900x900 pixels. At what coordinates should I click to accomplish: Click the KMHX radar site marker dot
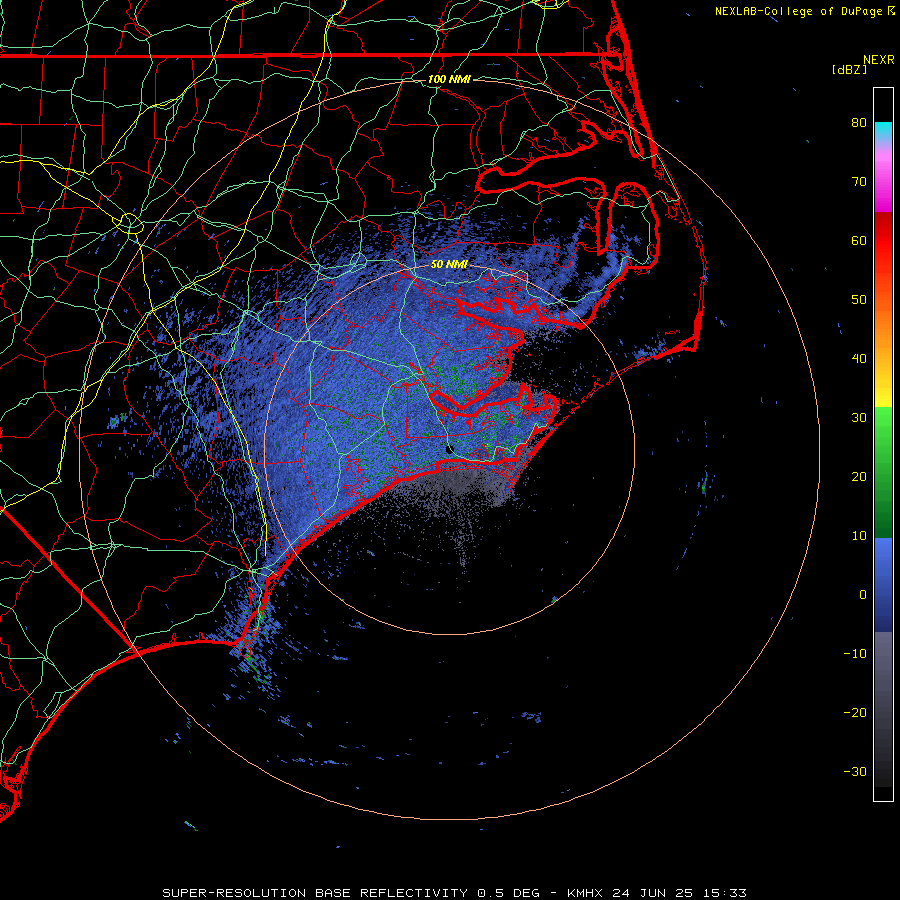[x=449, y=449]
